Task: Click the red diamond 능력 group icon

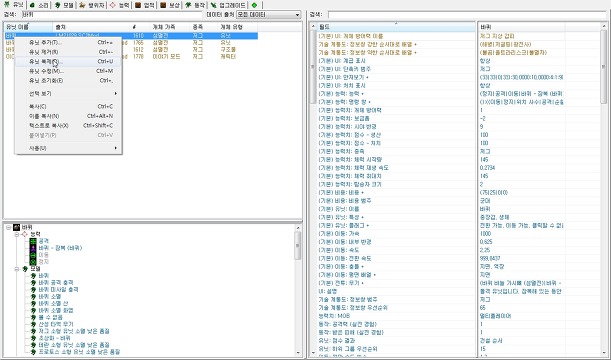Action: 25,234
